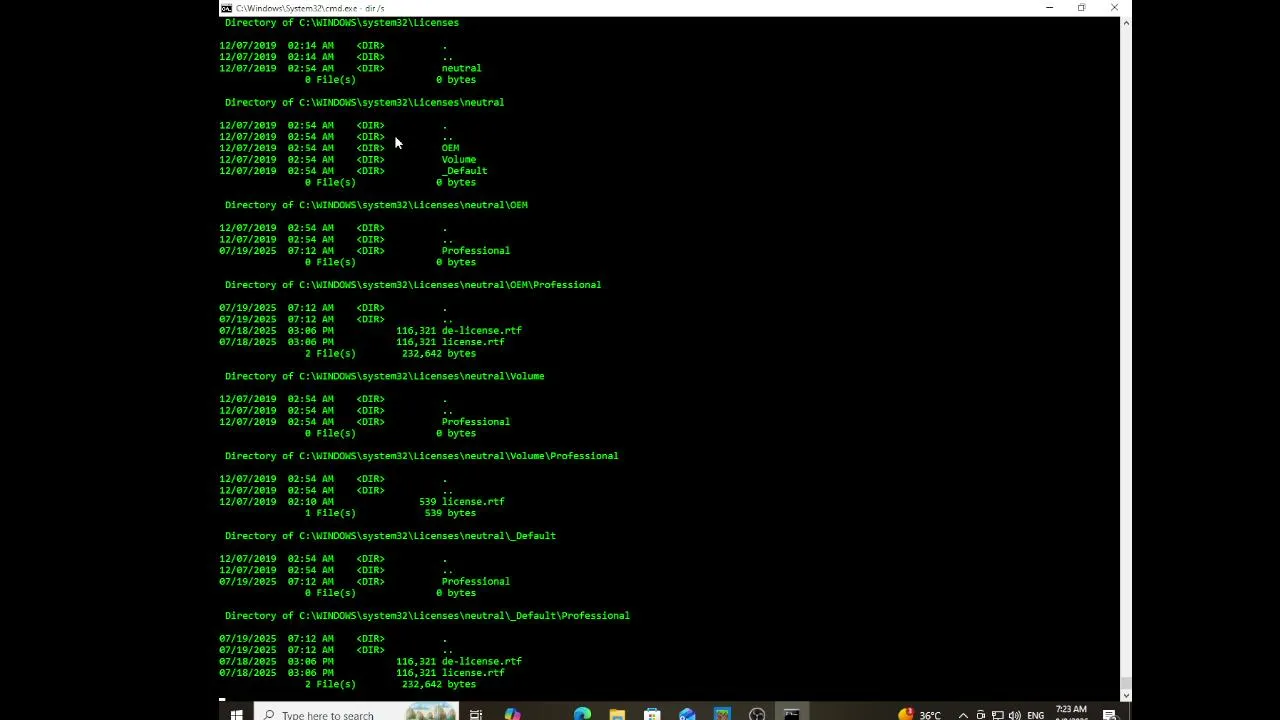Click 'de-license.rtf' in the _Default\Professional listing
The height and width of the screenshot is (720, 1280).
click(x=481, y=662)
